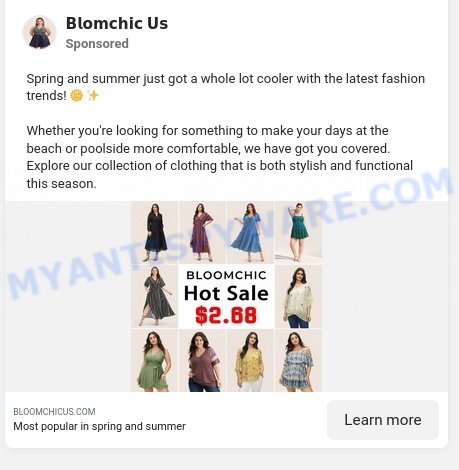Click the sun emoji in the post text
This screenshot has width=459, height=470.
click(76, 96)
